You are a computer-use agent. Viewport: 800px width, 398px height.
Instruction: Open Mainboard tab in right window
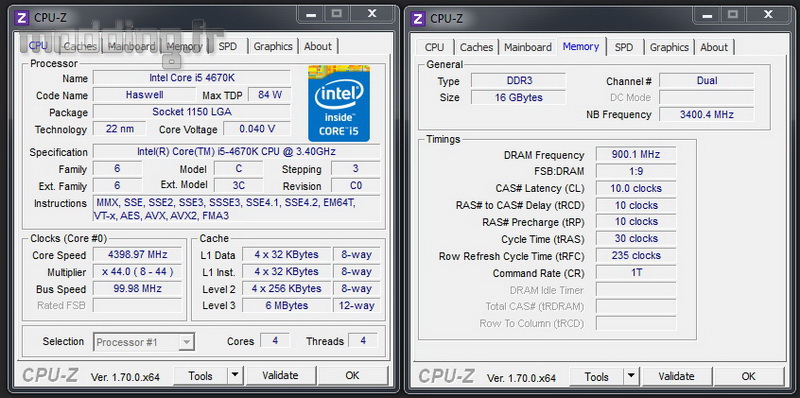point(528,47)
